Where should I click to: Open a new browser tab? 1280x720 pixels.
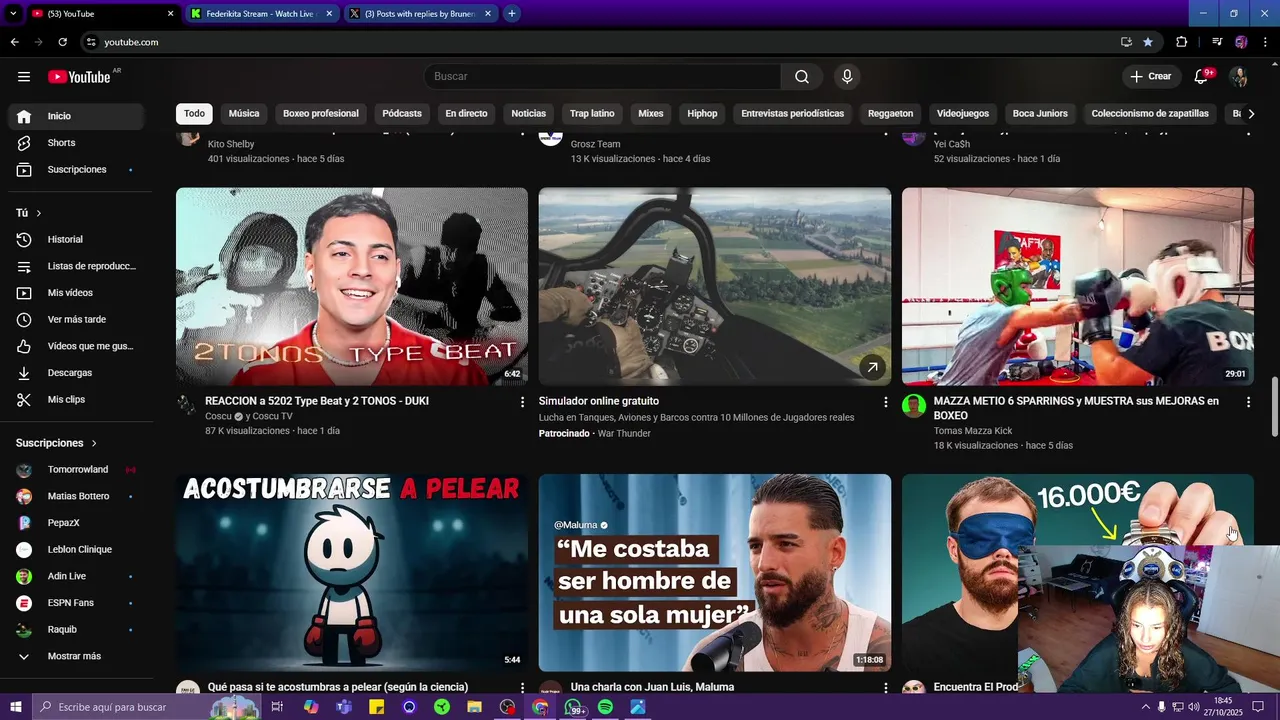[512, 14]
